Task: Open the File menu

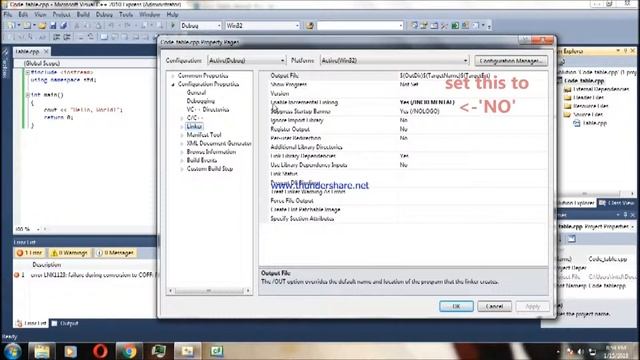Action: point(7,14)
